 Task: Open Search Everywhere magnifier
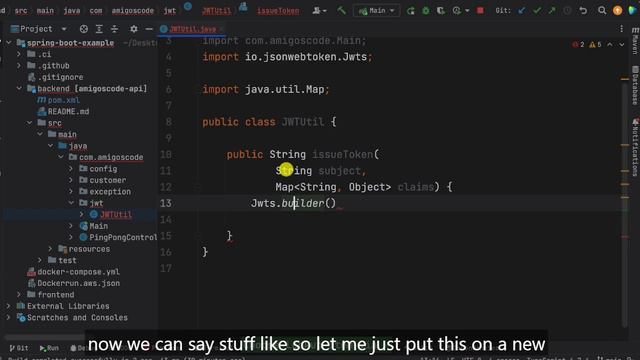(x=602, y=11)
